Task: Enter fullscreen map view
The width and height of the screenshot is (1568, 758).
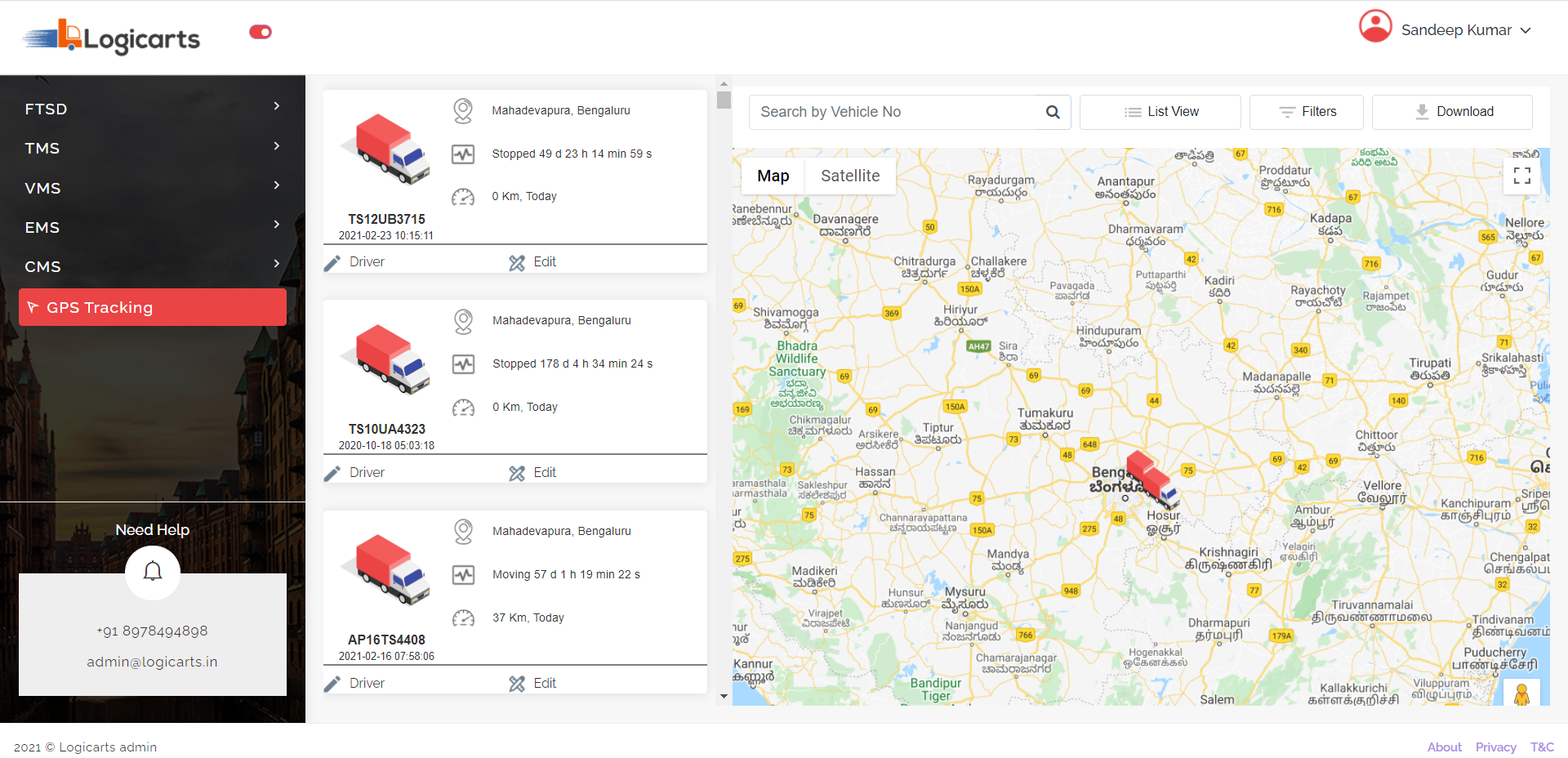Action: 1521,176
